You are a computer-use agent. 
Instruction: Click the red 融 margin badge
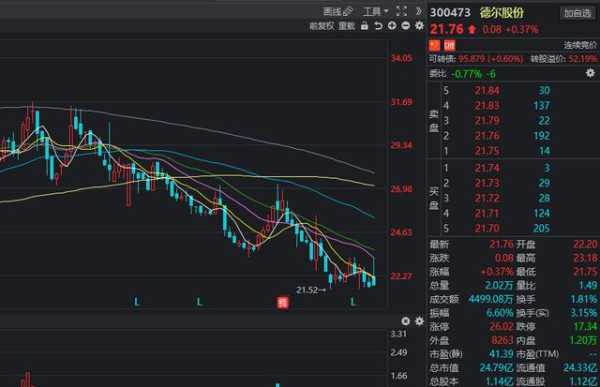pos(450,46)
